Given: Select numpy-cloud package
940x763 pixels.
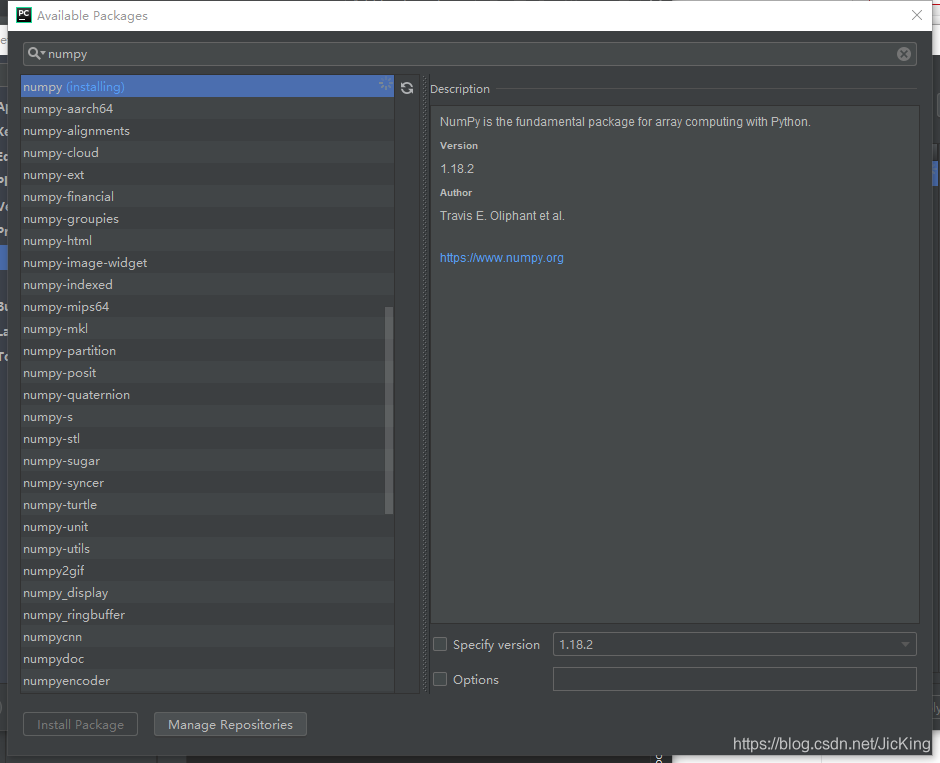Looking at the screenshot, I should pos(207,153).
